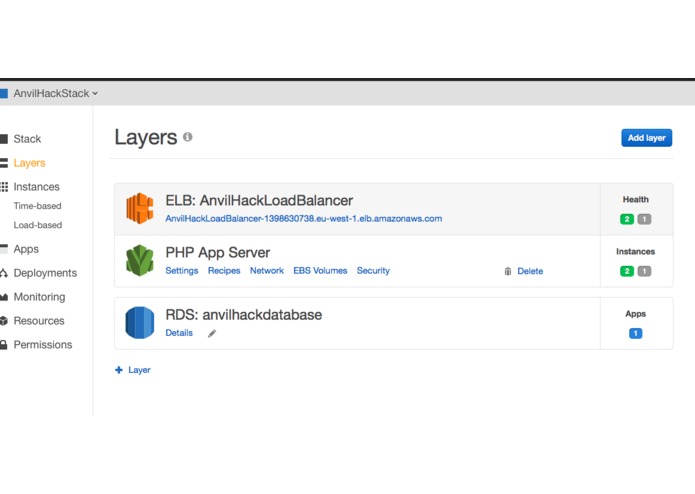Select Layers in the sidebar

[29, 163]
